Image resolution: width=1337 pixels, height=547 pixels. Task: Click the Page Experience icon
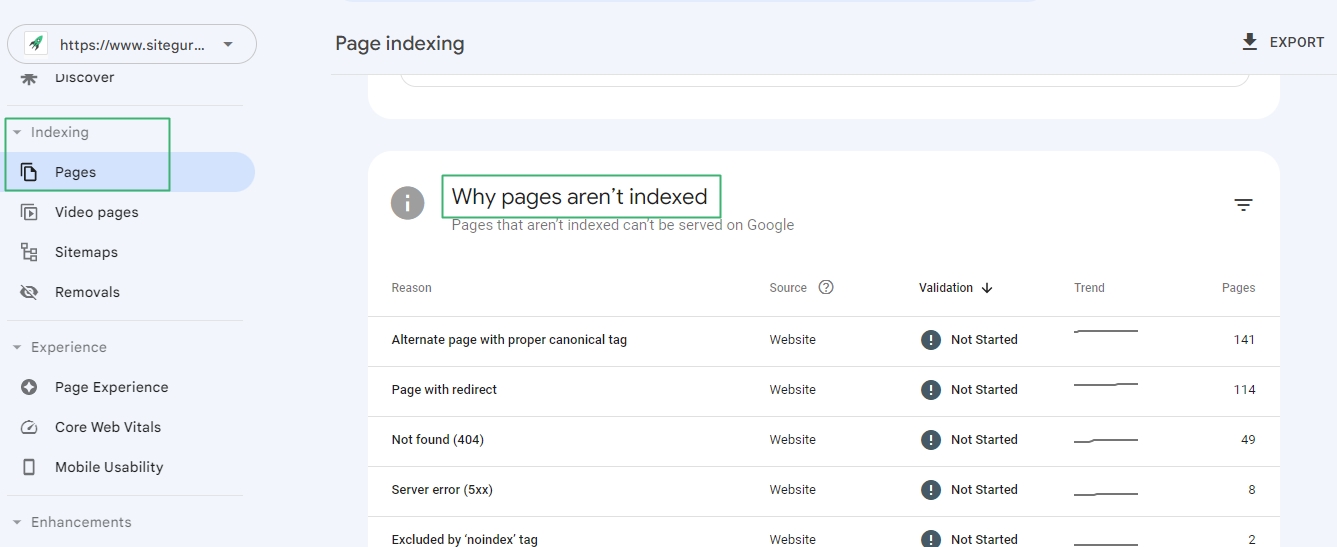(29, 387)
